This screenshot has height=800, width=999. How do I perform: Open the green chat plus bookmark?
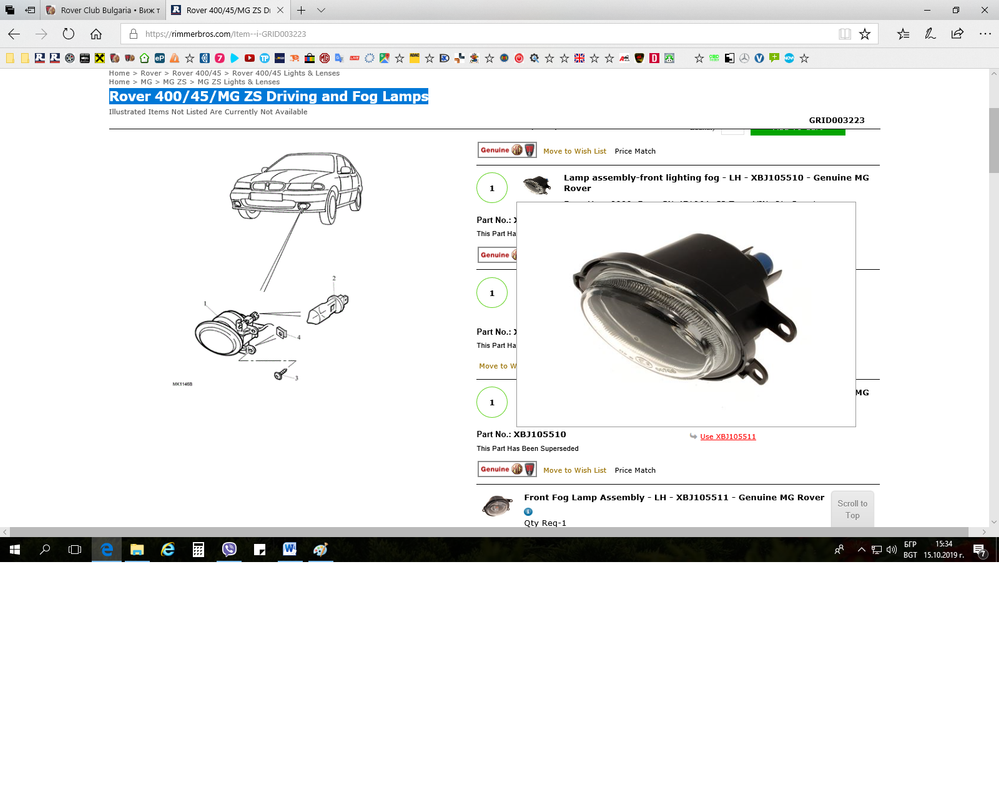[x=774, y=58]
